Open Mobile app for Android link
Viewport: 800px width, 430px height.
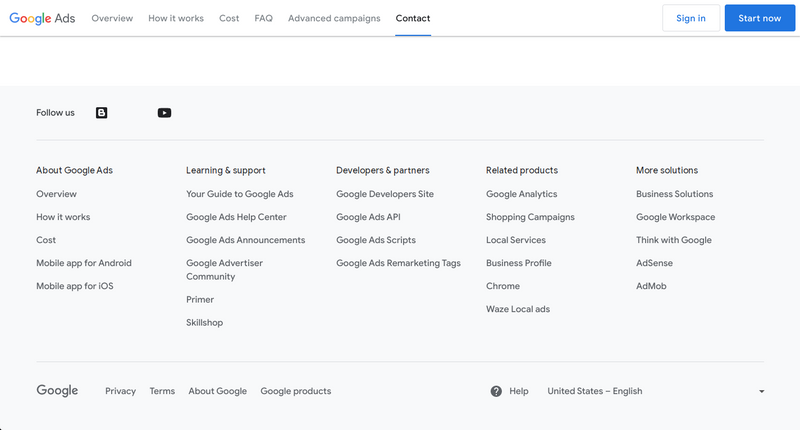tap(84, 263)
